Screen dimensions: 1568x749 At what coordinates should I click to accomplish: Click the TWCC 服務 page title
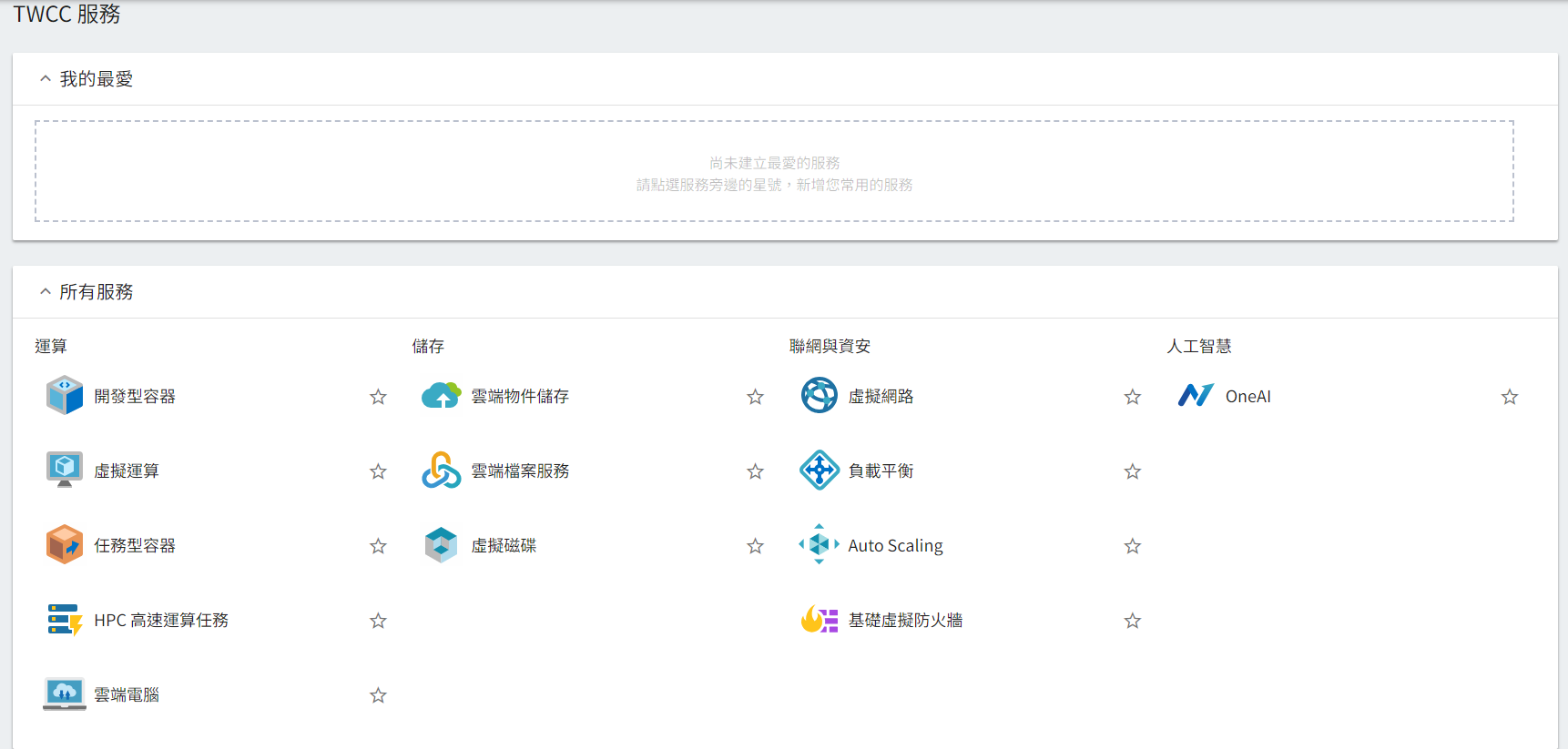coord(66,15)
